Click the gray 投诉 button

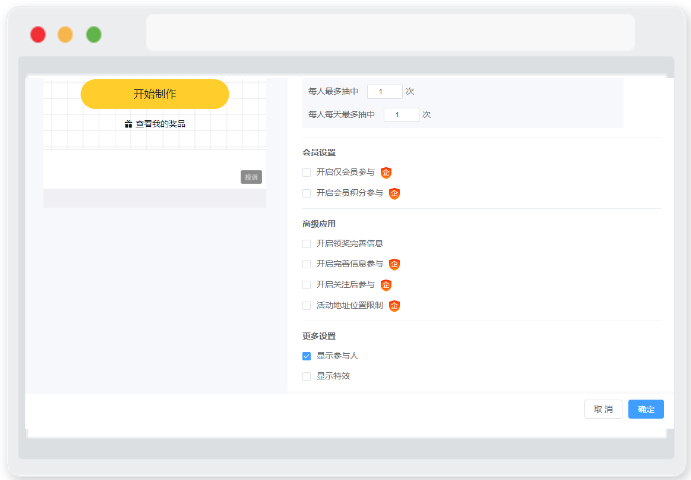[x=251, y=177]
